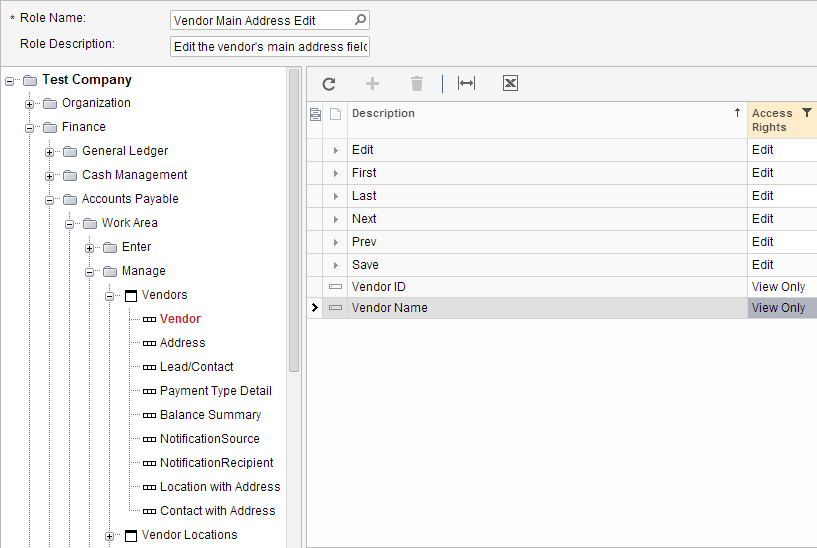The height and width of the screenshot is (548, 817).
Task: Click the filter icon in Access Rights header
Action: tap(807, 113)
